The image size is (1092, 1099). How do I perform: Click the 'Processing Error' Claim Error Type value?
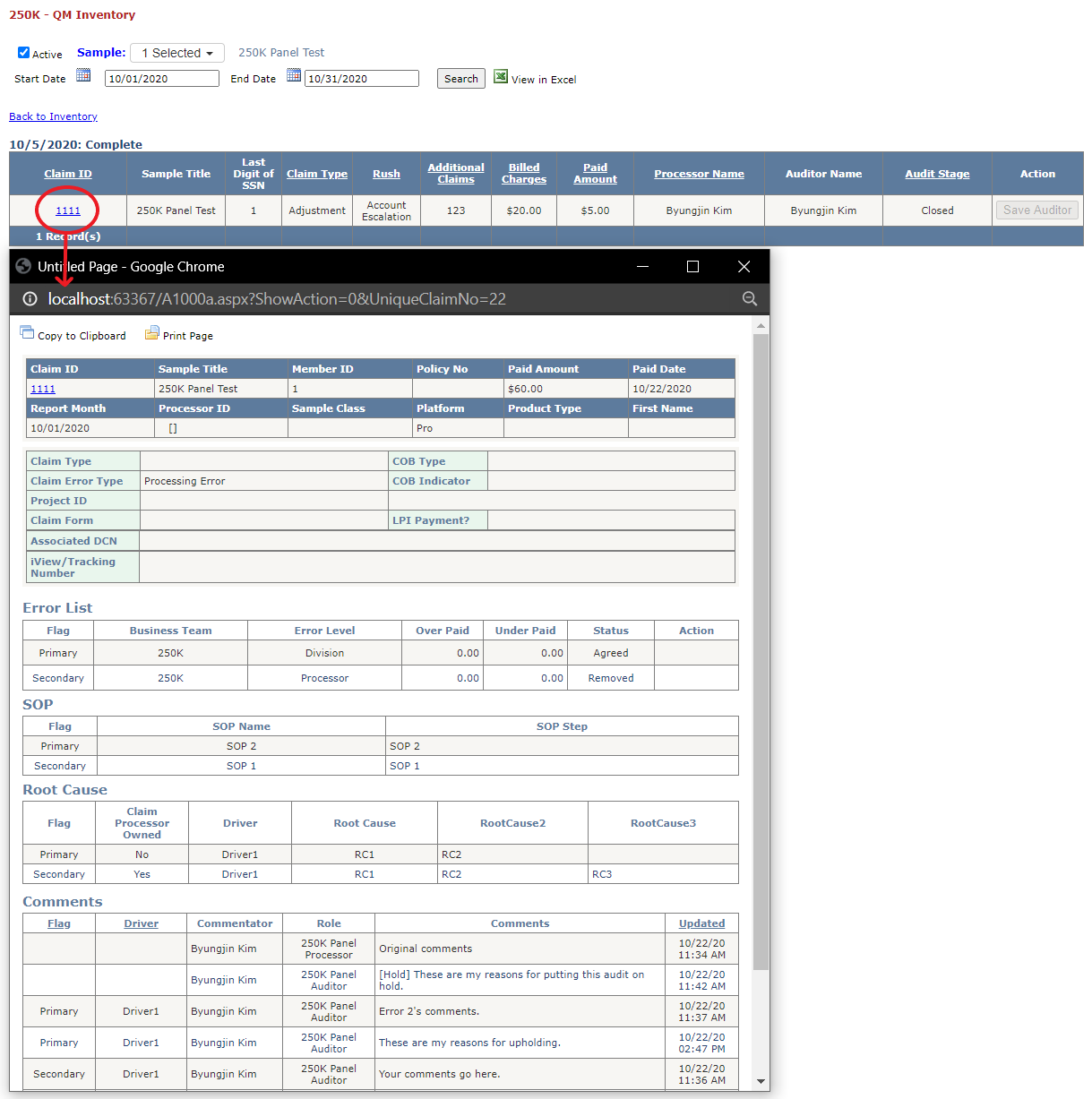(185, 481)
